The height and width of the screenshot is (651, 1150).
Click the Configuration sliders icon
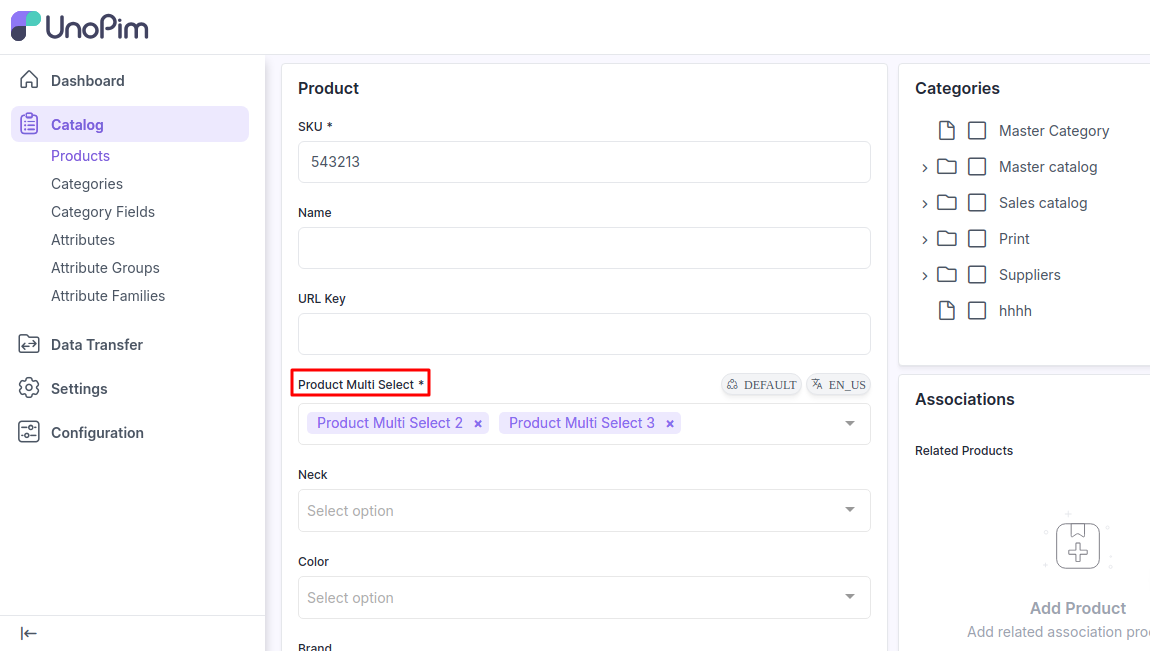[x=29, y=432]
